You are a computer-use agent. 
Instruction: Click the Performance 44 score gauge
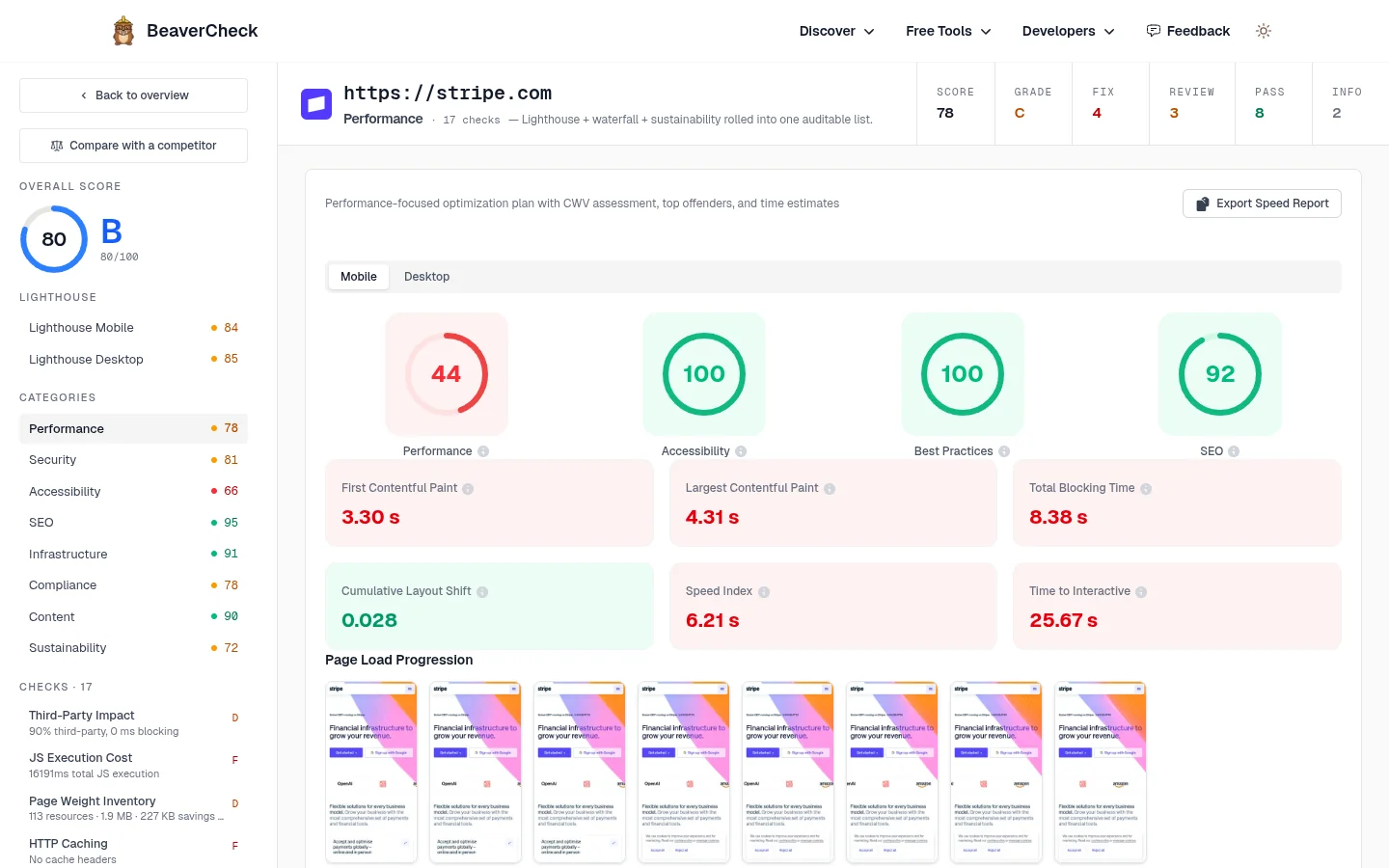tap(446, 374)
